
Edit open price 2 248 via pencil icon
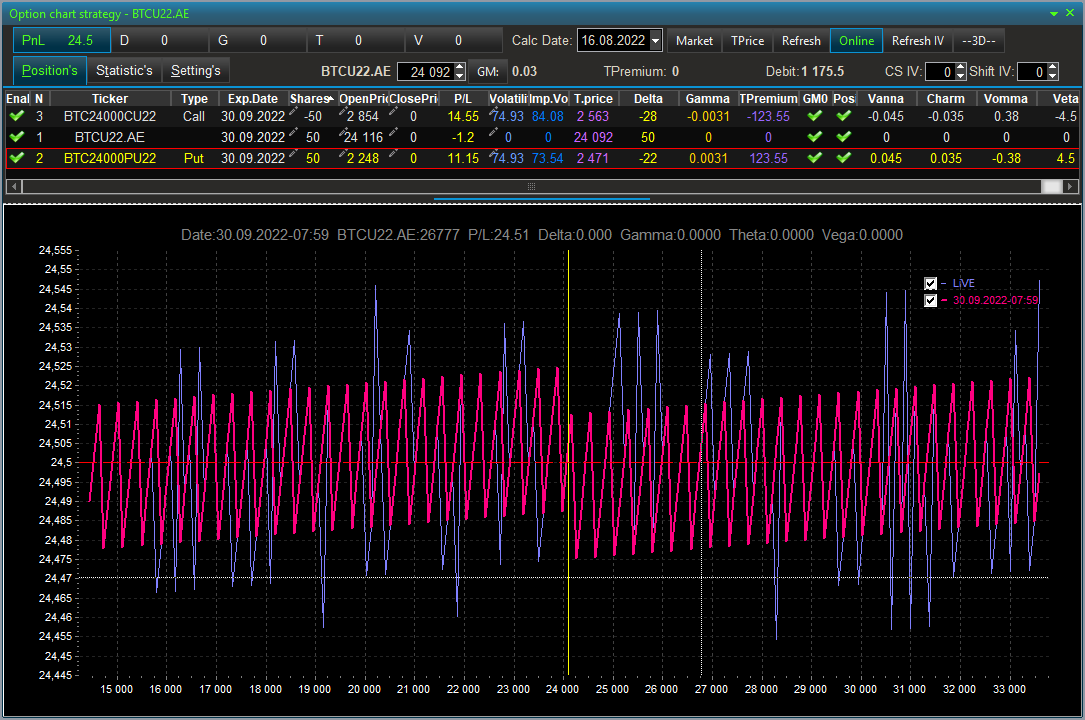click(343, 153)
